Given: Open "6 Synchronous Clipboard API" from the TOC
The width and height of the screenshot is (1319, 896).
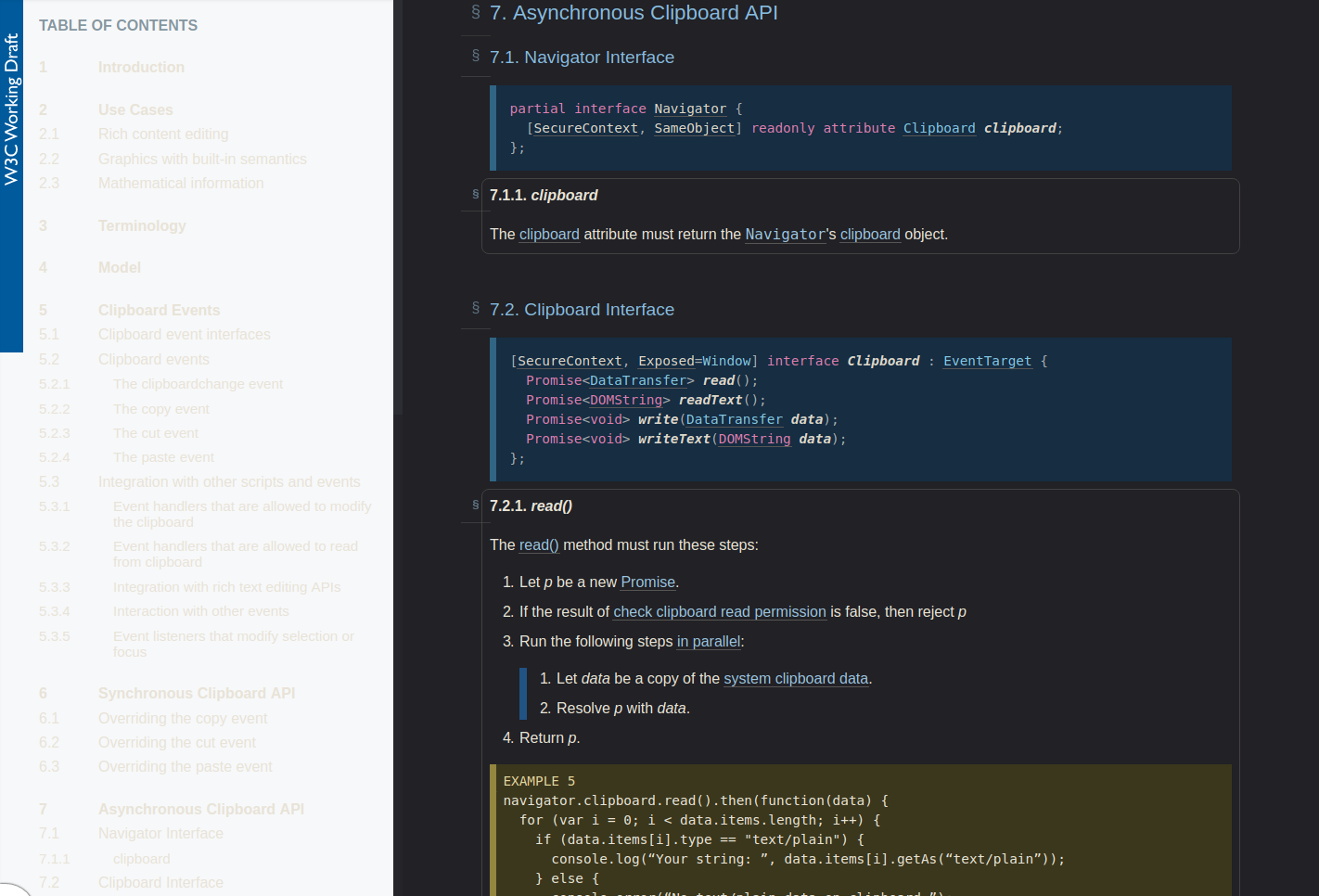Looking at the screenshot, I should click(197, 693).
